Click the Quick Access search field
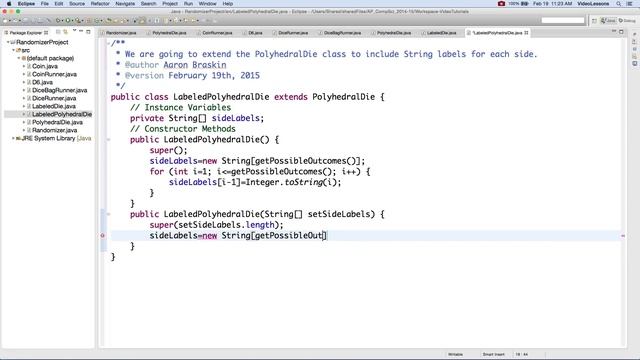Screen dimensions: 640x360 [562, 20]
